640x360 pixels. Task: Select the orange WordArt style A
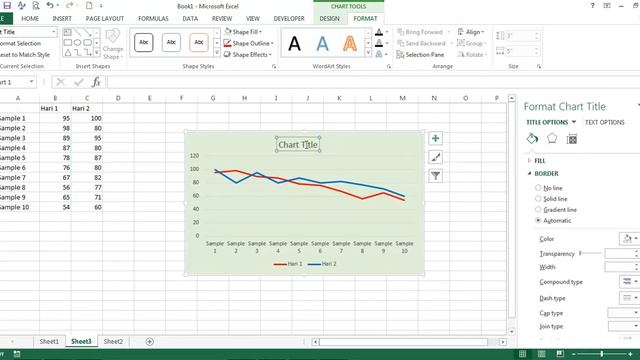click(349, 43)
